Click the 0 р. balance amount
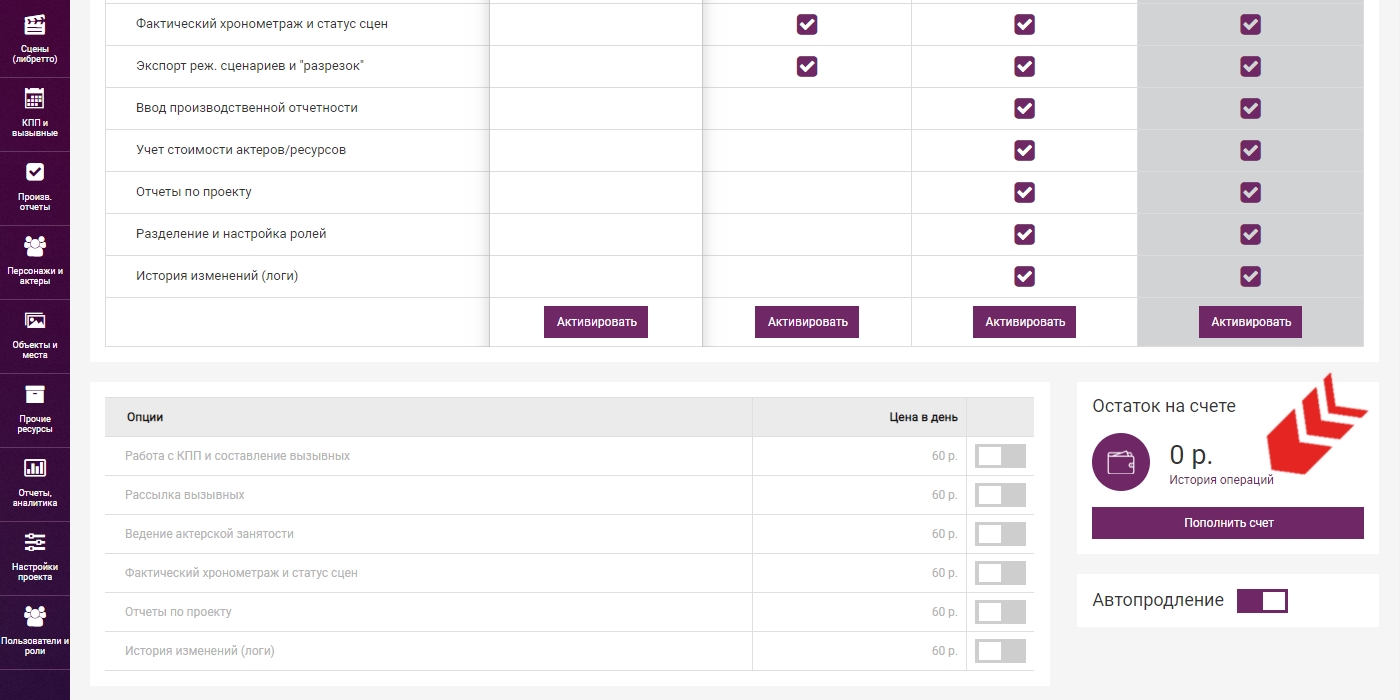 [x=1191, y=456]
